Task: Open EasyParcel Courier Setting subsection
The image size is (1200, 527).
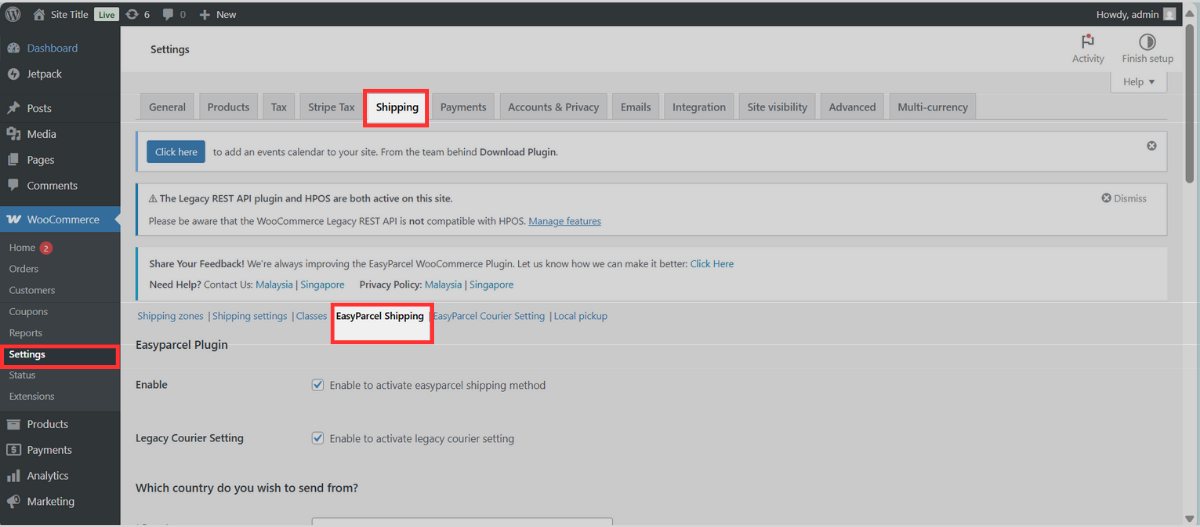Action: 489,316
